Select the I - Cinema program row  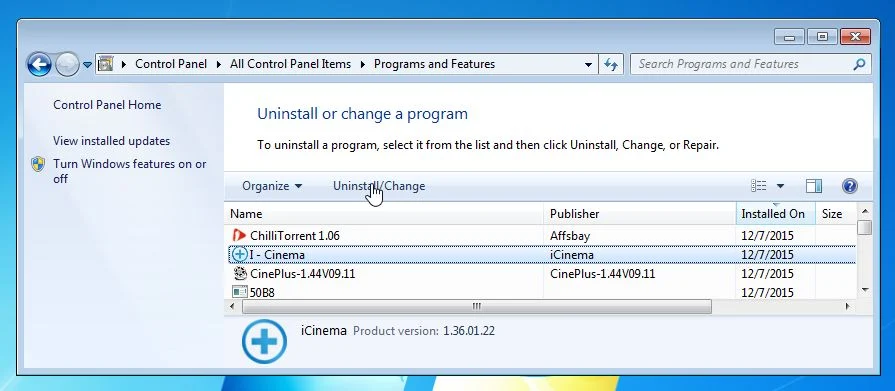[x=542, y=255]
